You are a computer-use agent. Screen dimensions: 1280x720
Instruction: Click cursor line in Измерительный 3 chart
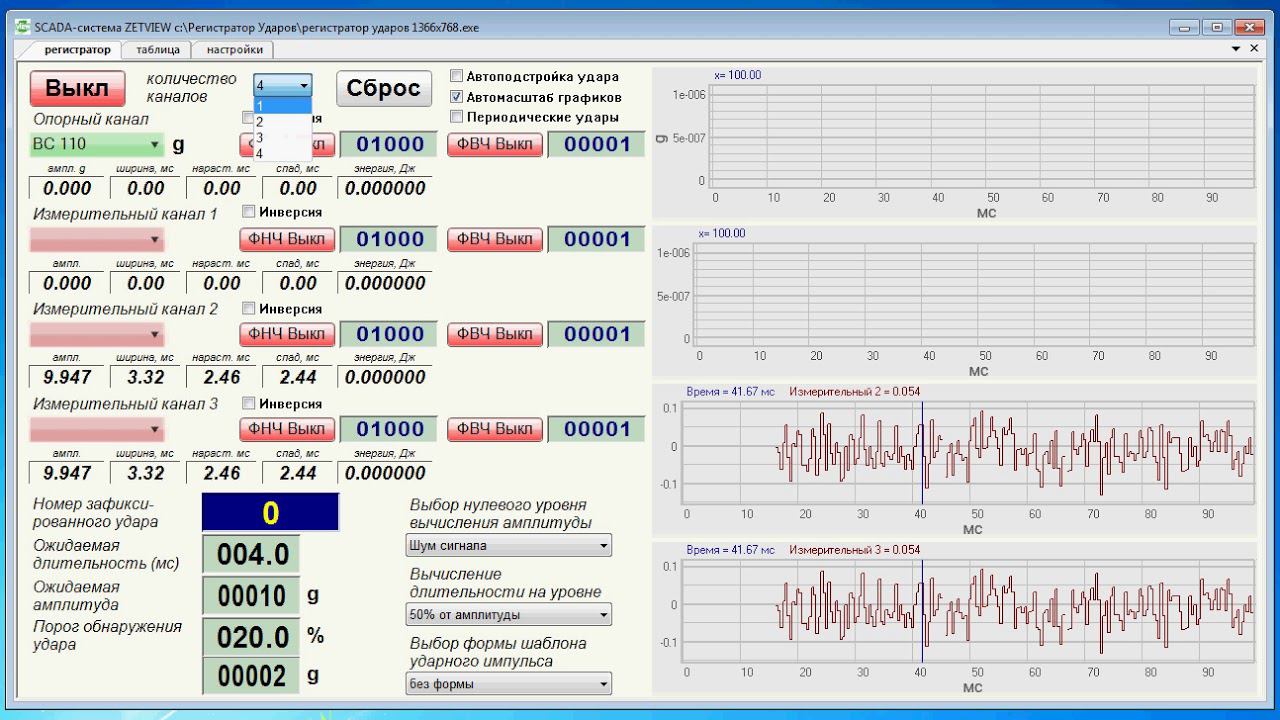(922, 609)
